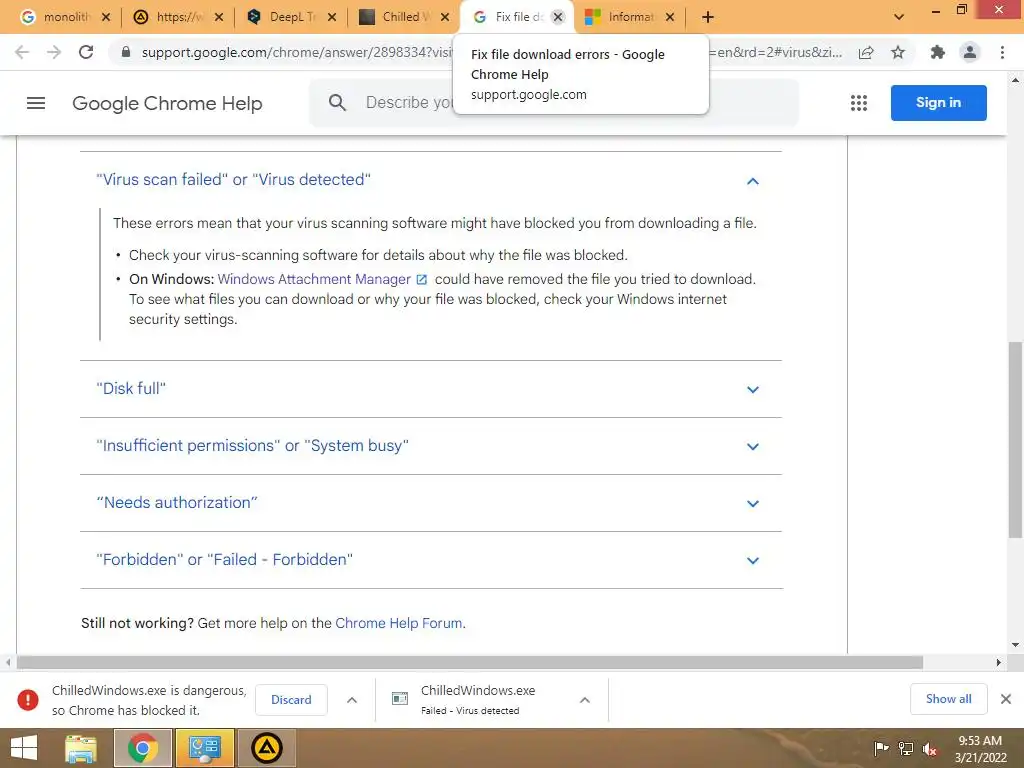This screenshot has height=768, width=1024.
Task: Reload the current page
Action: pos(86,52)
